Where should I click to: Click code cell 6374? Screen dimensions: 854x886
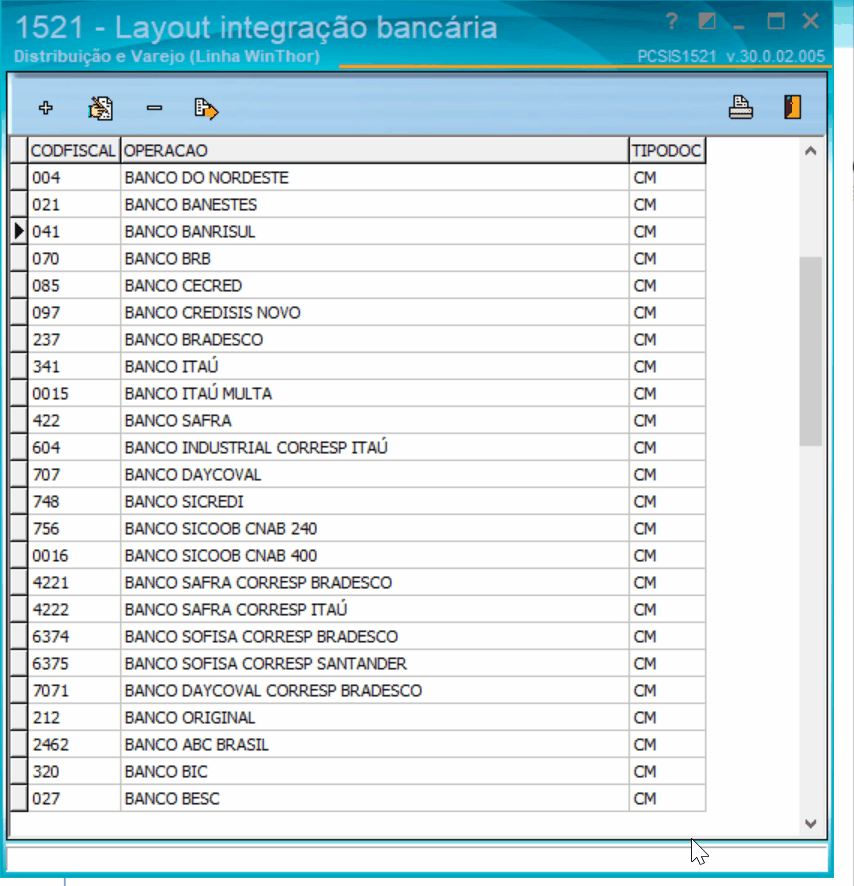74,637
